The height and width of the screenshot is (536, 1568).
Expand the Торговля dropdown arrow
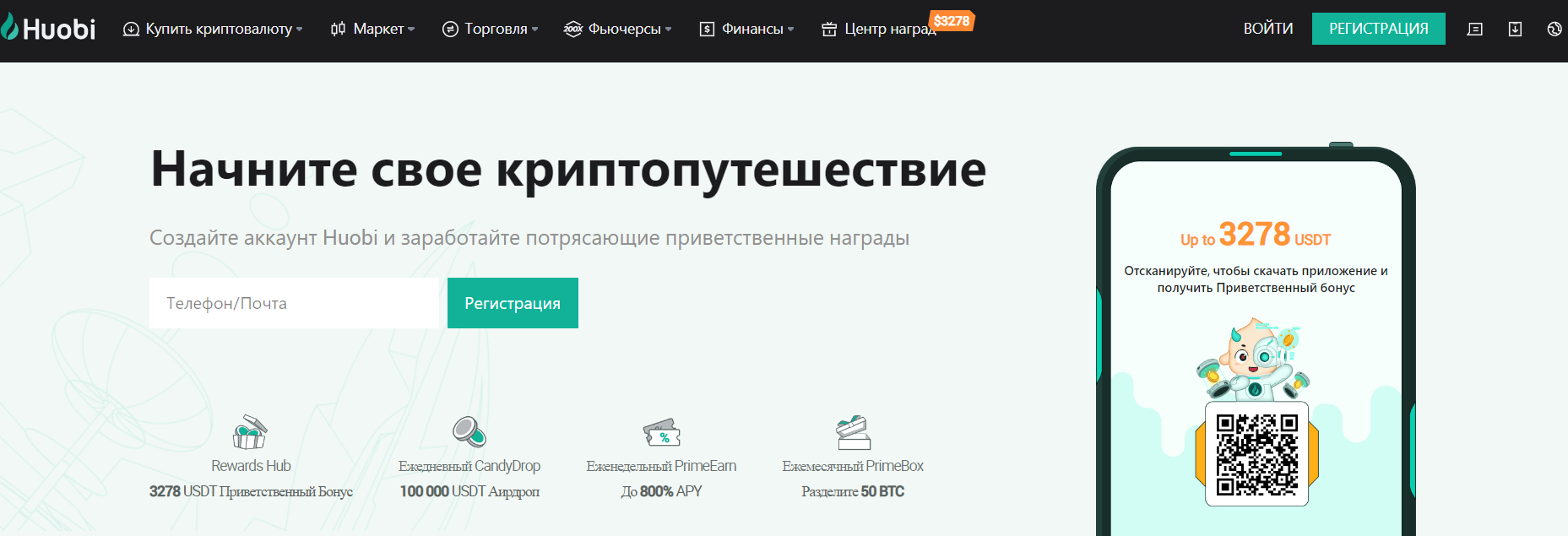[x=534, y=30]
